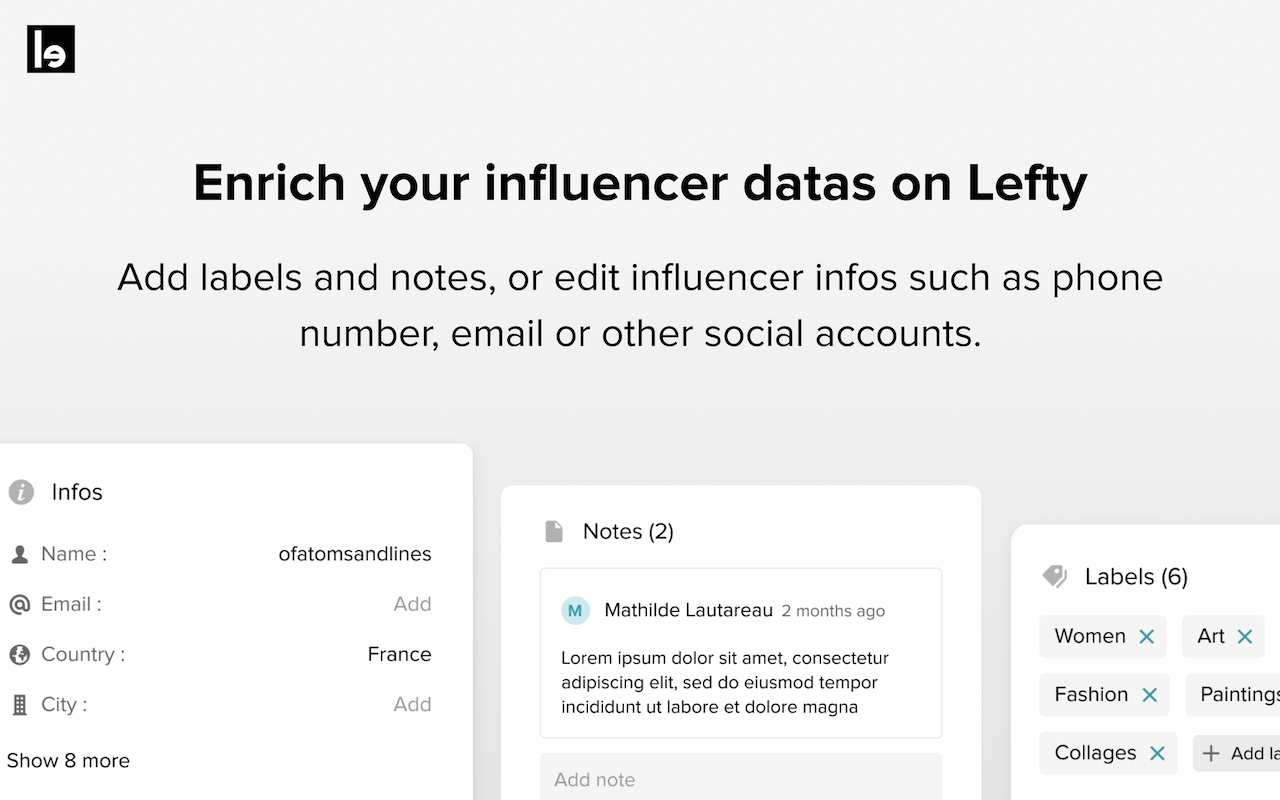Click the Name person icon
Viewport: 1280px width, 800px height.
[x=19, y=554]
